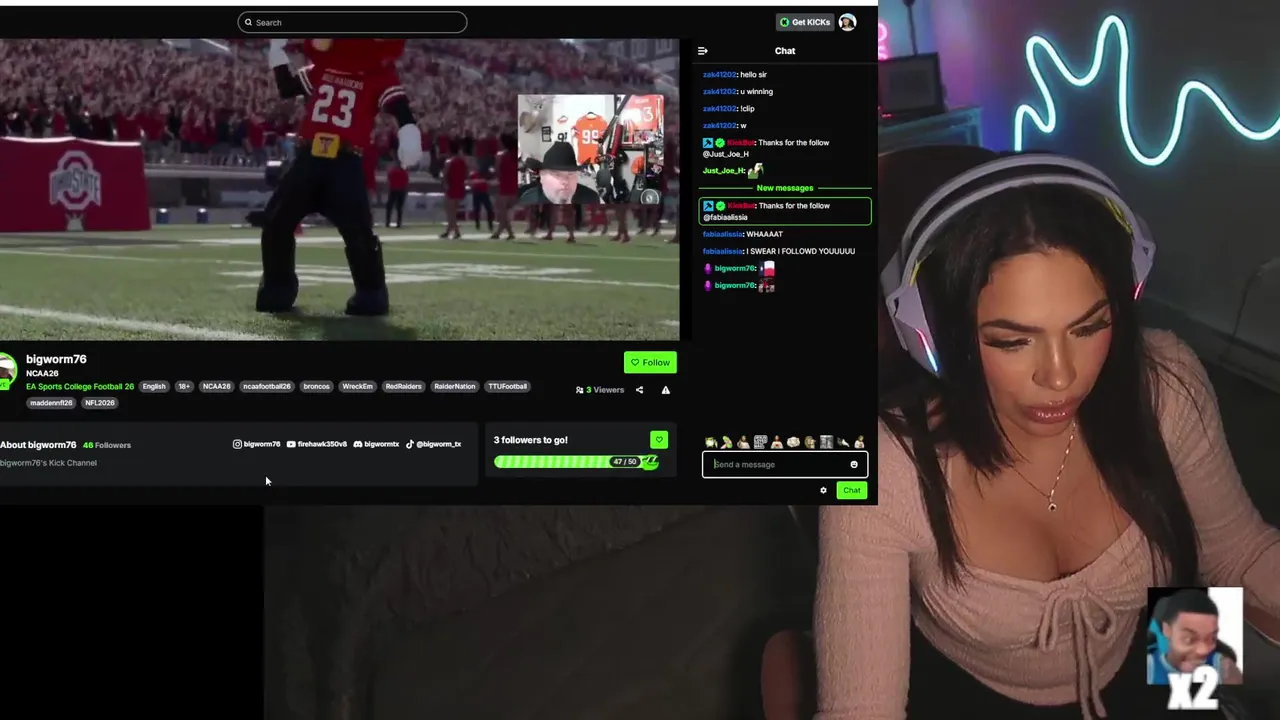The image size is (1280, 720).
Task: Click the stream video player
Action: pos(339,190)
